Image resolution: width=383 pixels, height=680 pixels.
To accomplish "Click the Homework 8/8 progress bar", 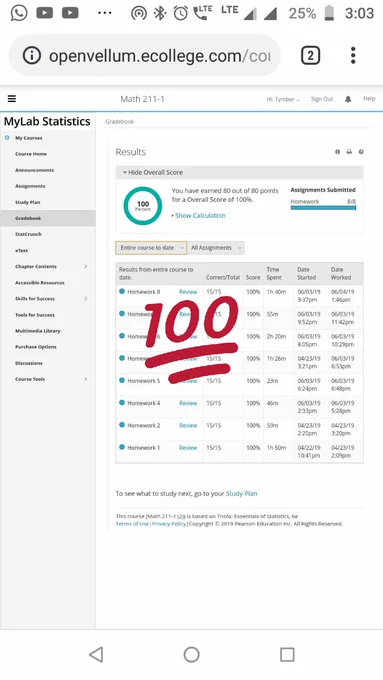I will coord(323,208).
